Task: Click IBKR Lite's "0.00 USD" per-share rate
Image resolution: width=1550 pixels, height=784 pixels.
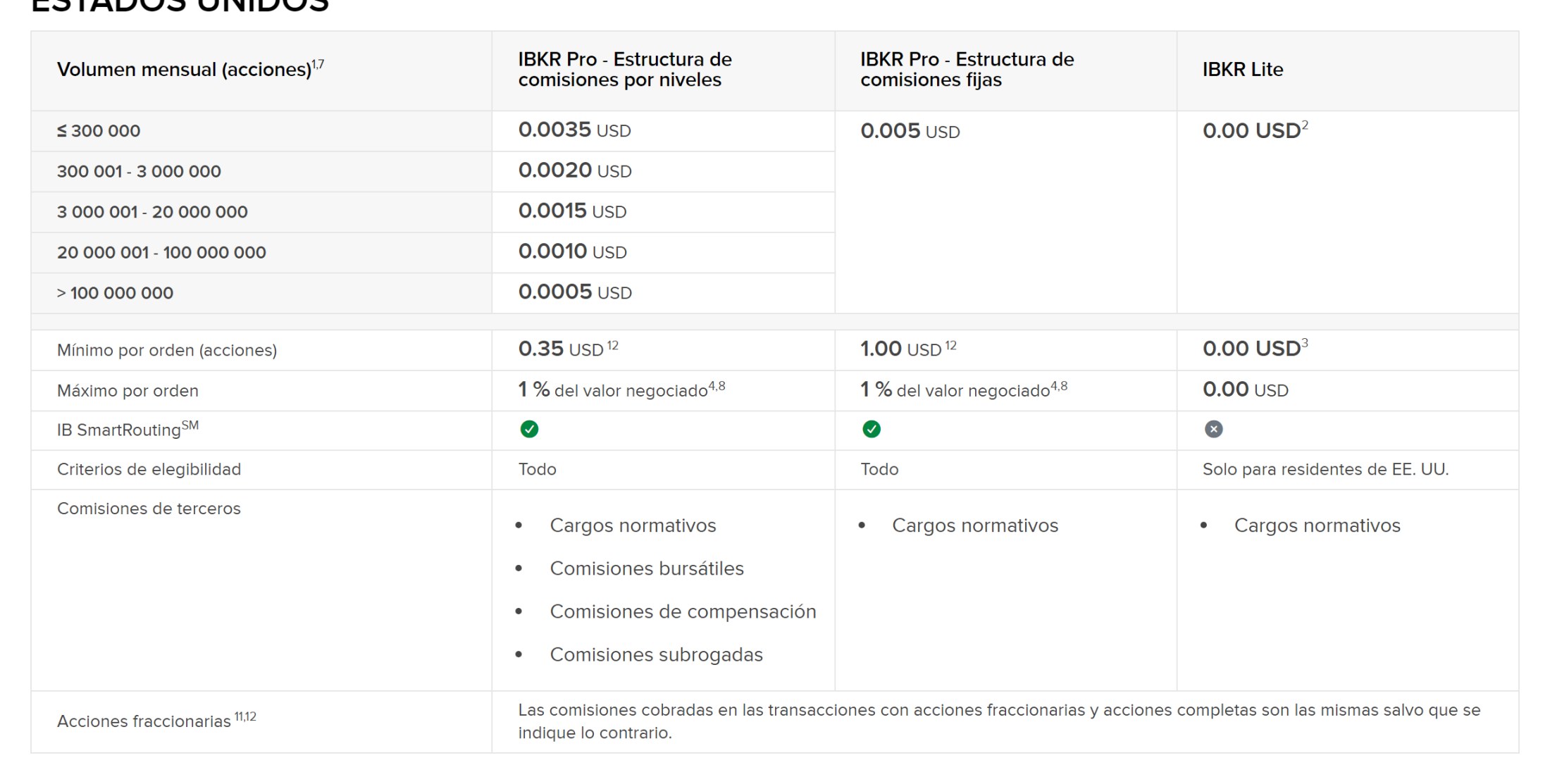Action: tap(1251, 130)
